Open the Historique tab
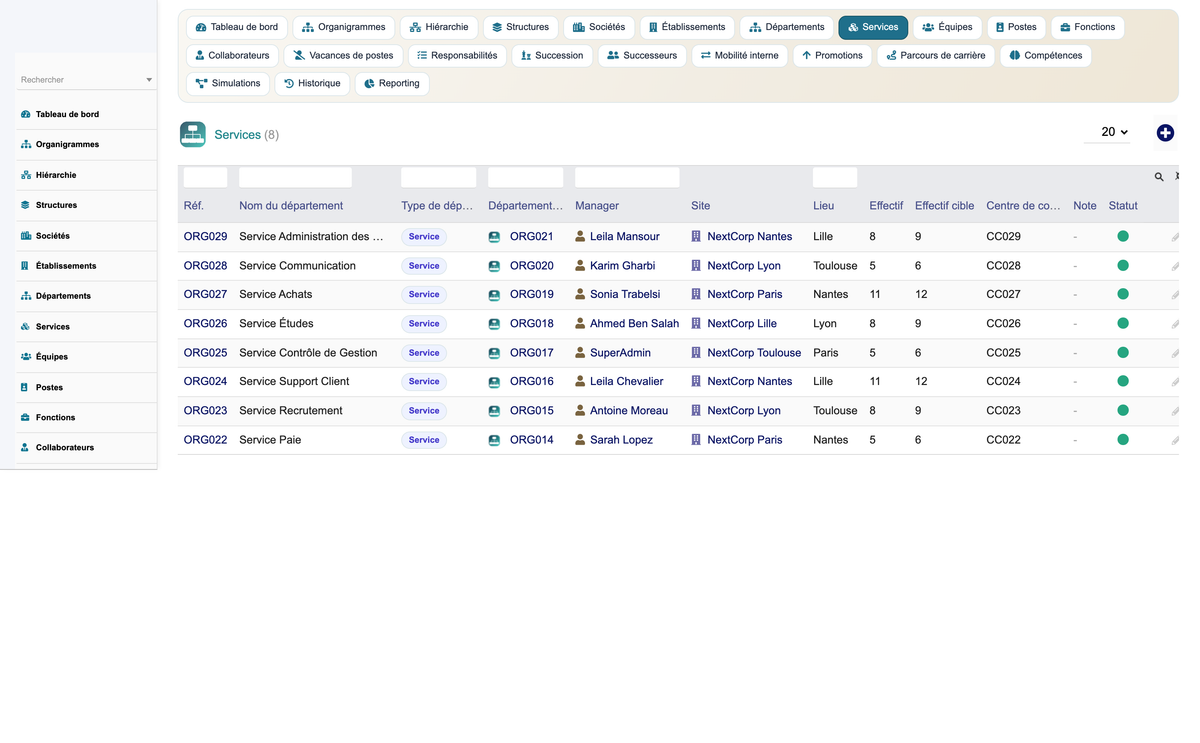 (312, 83)
